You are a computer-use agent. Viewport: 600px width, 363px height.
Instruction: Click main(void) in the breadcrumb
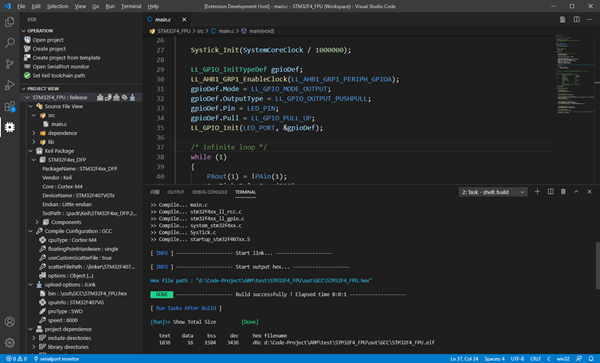point(261,31)
